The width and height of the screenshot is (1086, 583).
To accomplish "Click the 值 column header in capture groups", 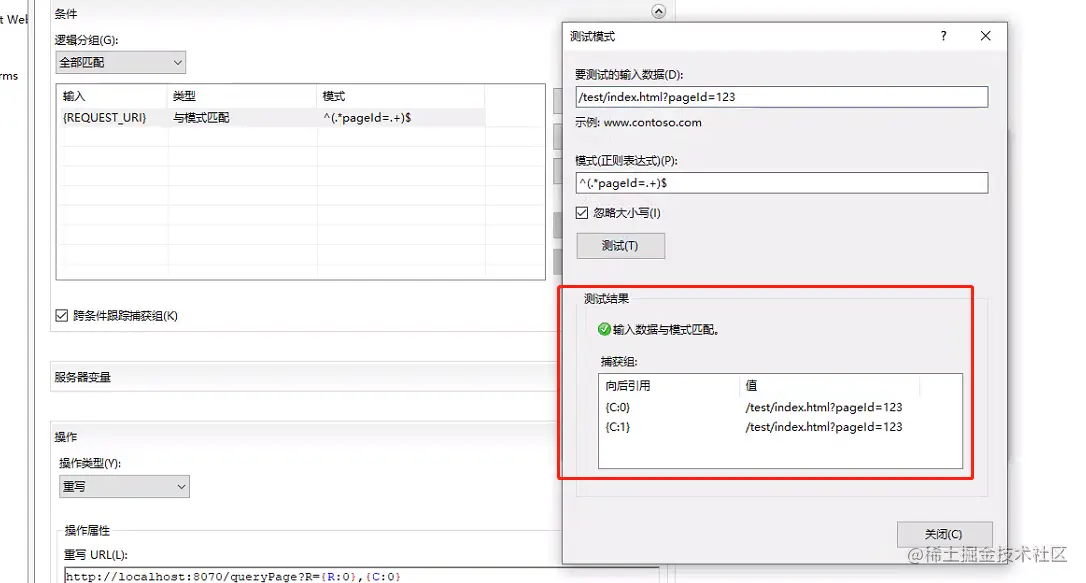I will click(829, 386).
